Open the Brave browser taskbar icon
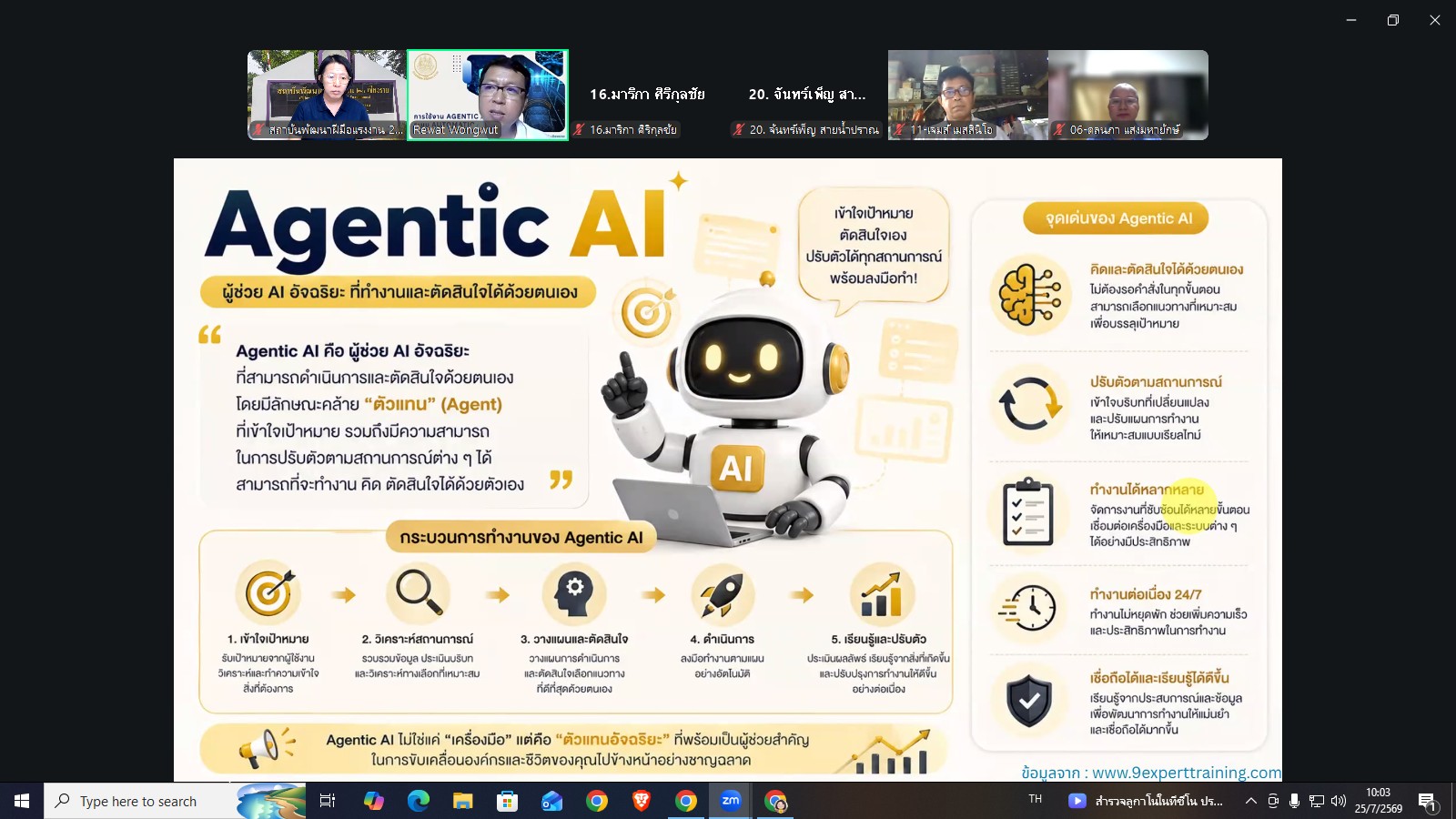Screen dimensions: 1456x819 642,801
